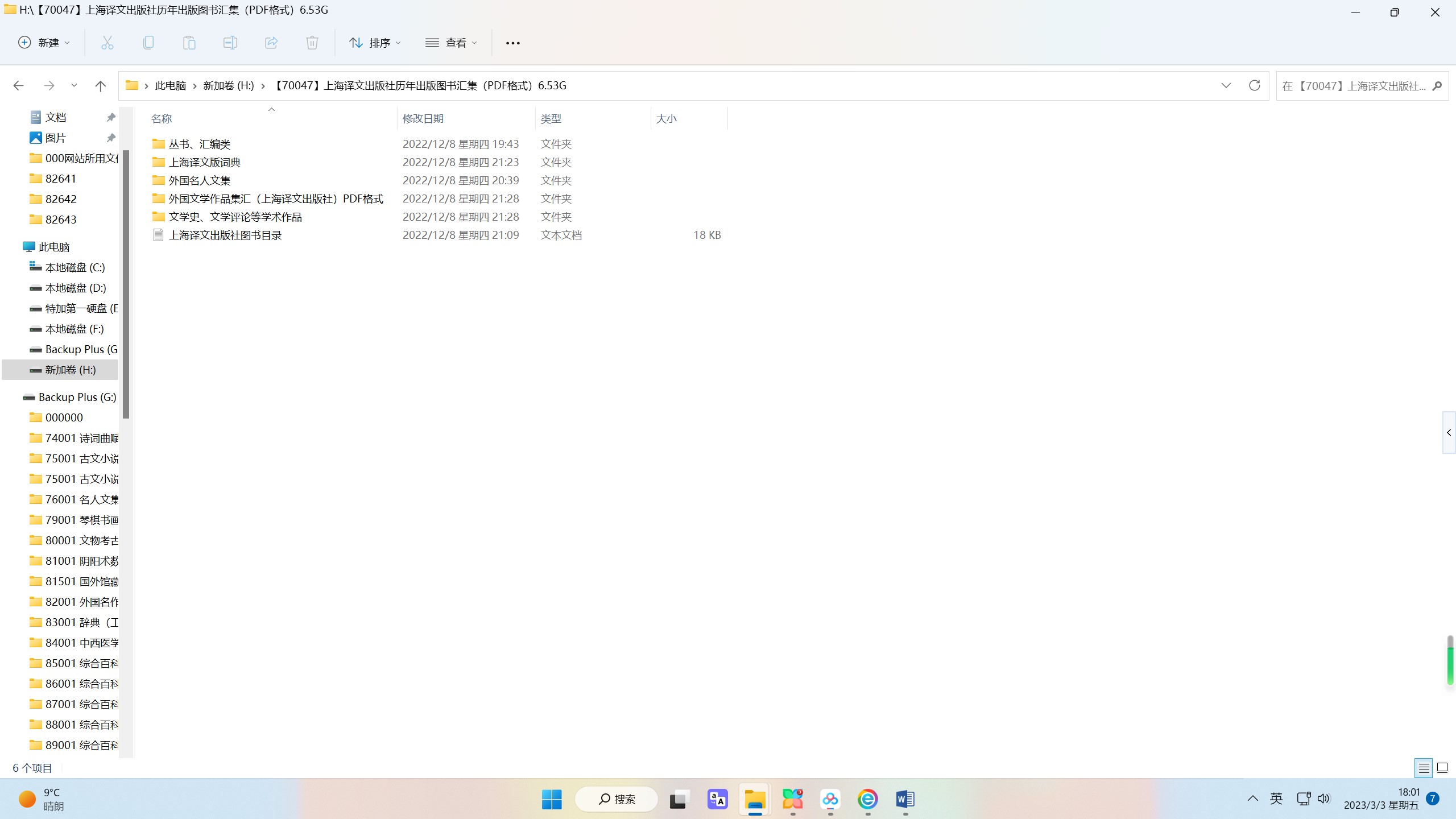Refresh the current folder view
This screenshot has width=1456, height=819.
pos(1254,85)
